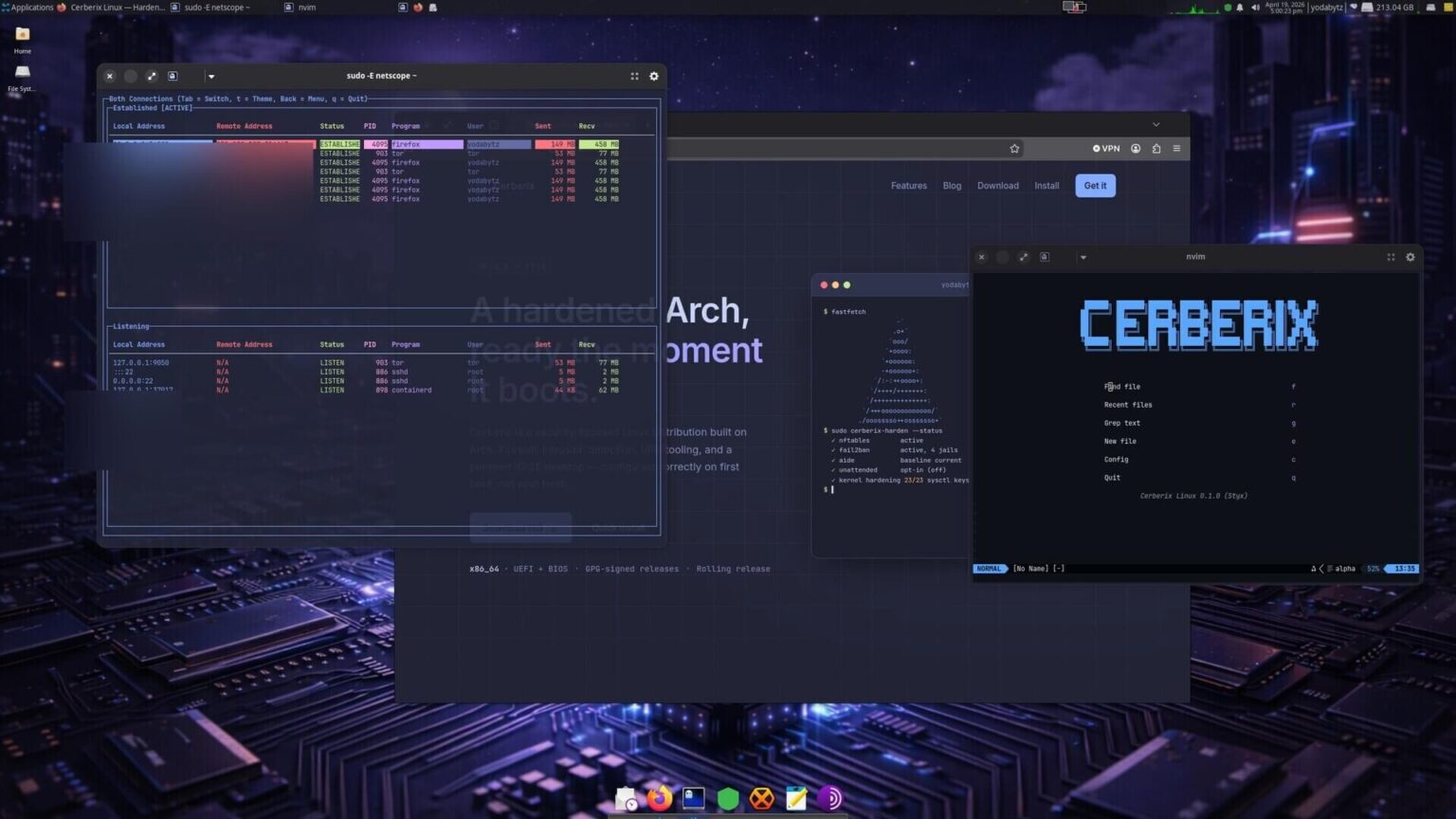Toggle the VPN badge in Firefox toolbar
Viewport: 1456px width, 819px height.
(x=1105, y=148)
